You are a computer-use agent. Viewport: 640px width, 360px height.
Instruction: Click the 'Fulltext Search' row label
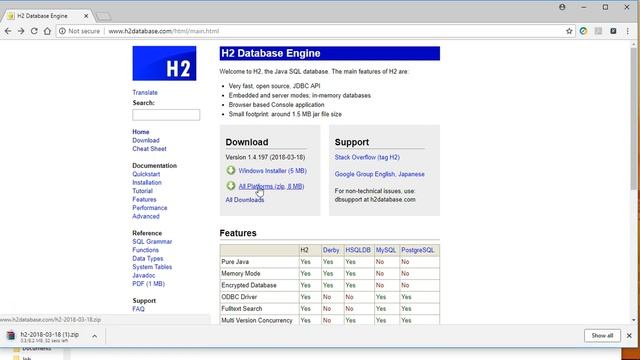pos(242,309)
